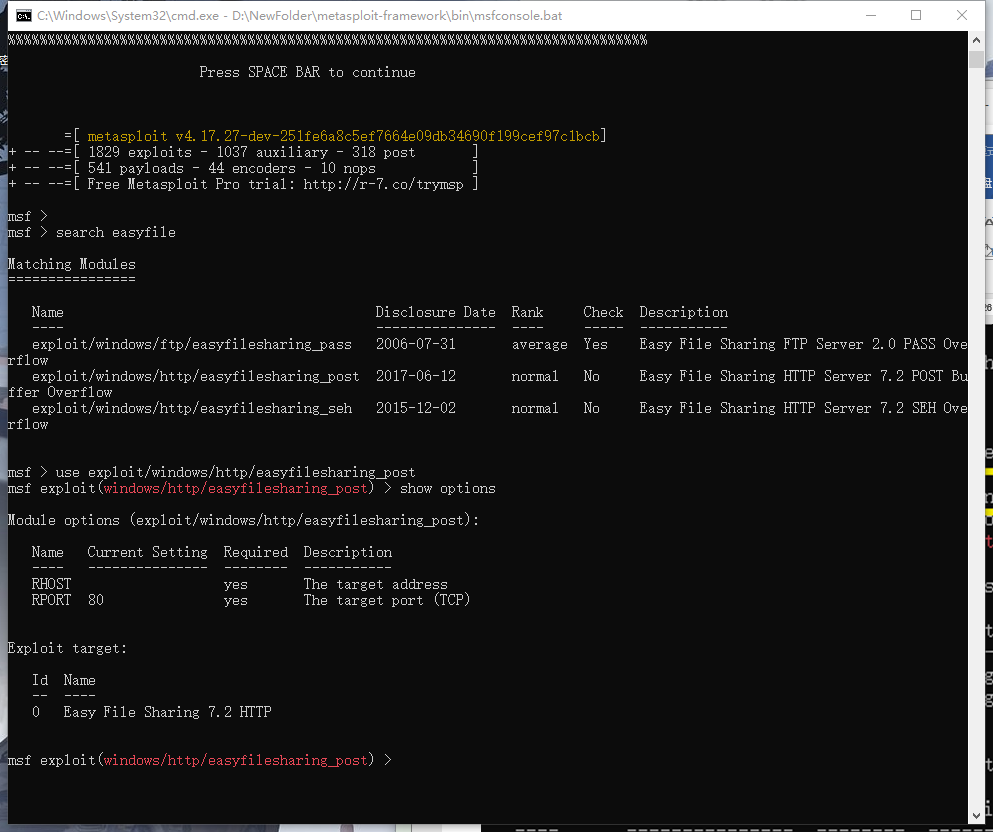
Task: Click the '541 payloads' count line
Action: point(231,168)
